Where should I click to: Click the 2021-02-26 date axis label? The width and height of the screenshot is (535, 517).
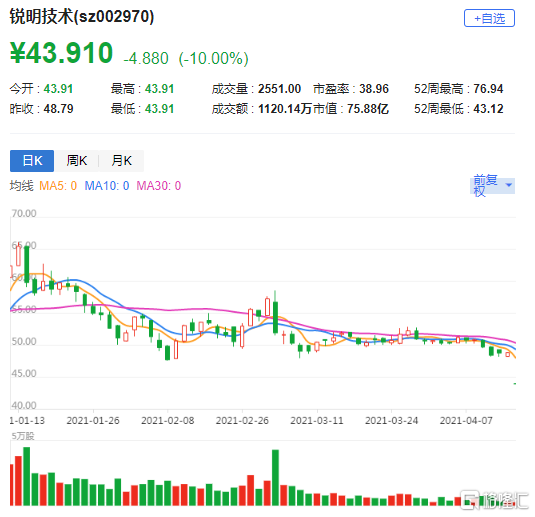pos(242,420)
